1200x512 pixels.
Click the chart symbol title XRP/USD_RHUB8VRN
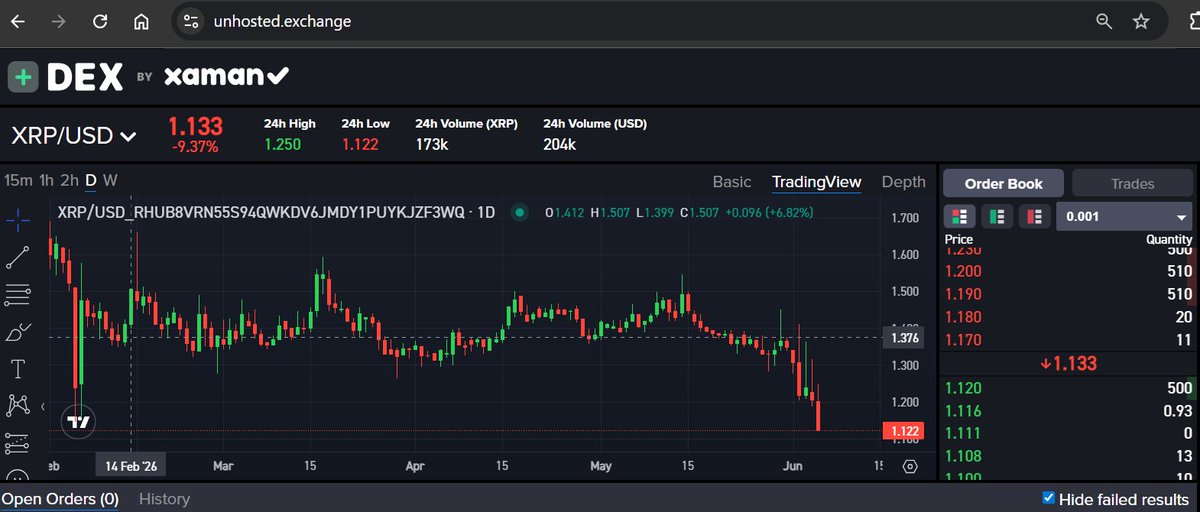[x=262, y=212]
